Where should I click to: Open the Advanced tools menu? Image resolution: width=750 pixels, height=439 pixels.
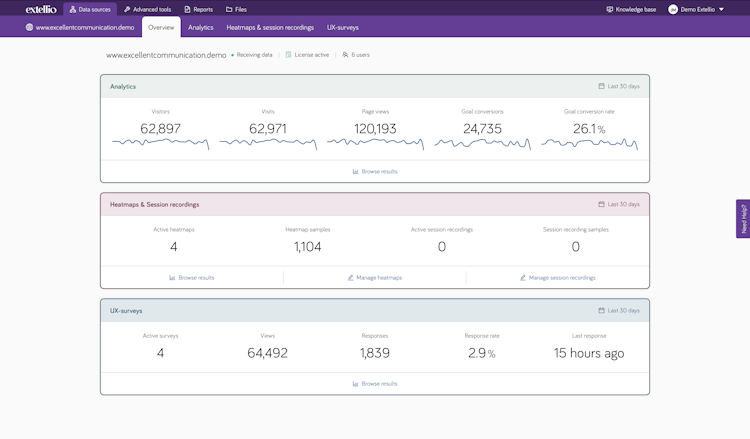(x=148, y=9)
